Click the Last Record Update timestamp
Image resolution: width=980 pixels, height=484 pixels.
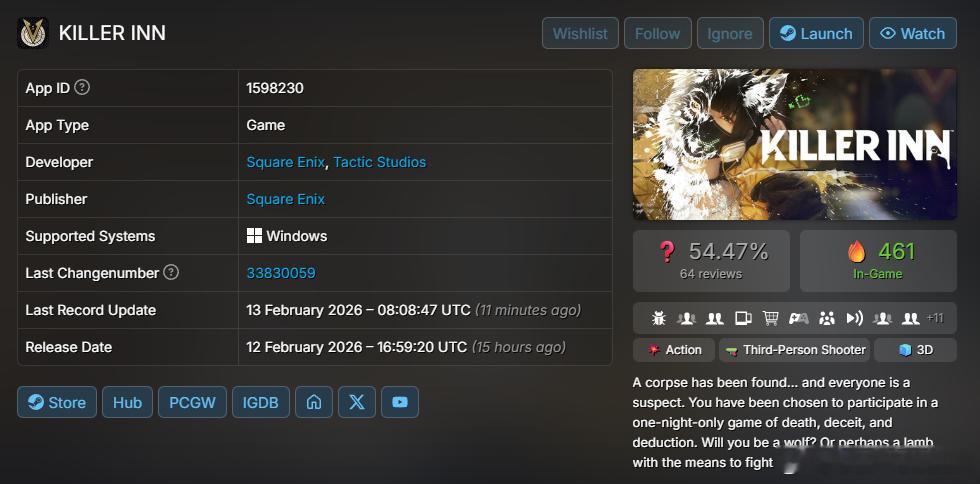pos(413,310)
